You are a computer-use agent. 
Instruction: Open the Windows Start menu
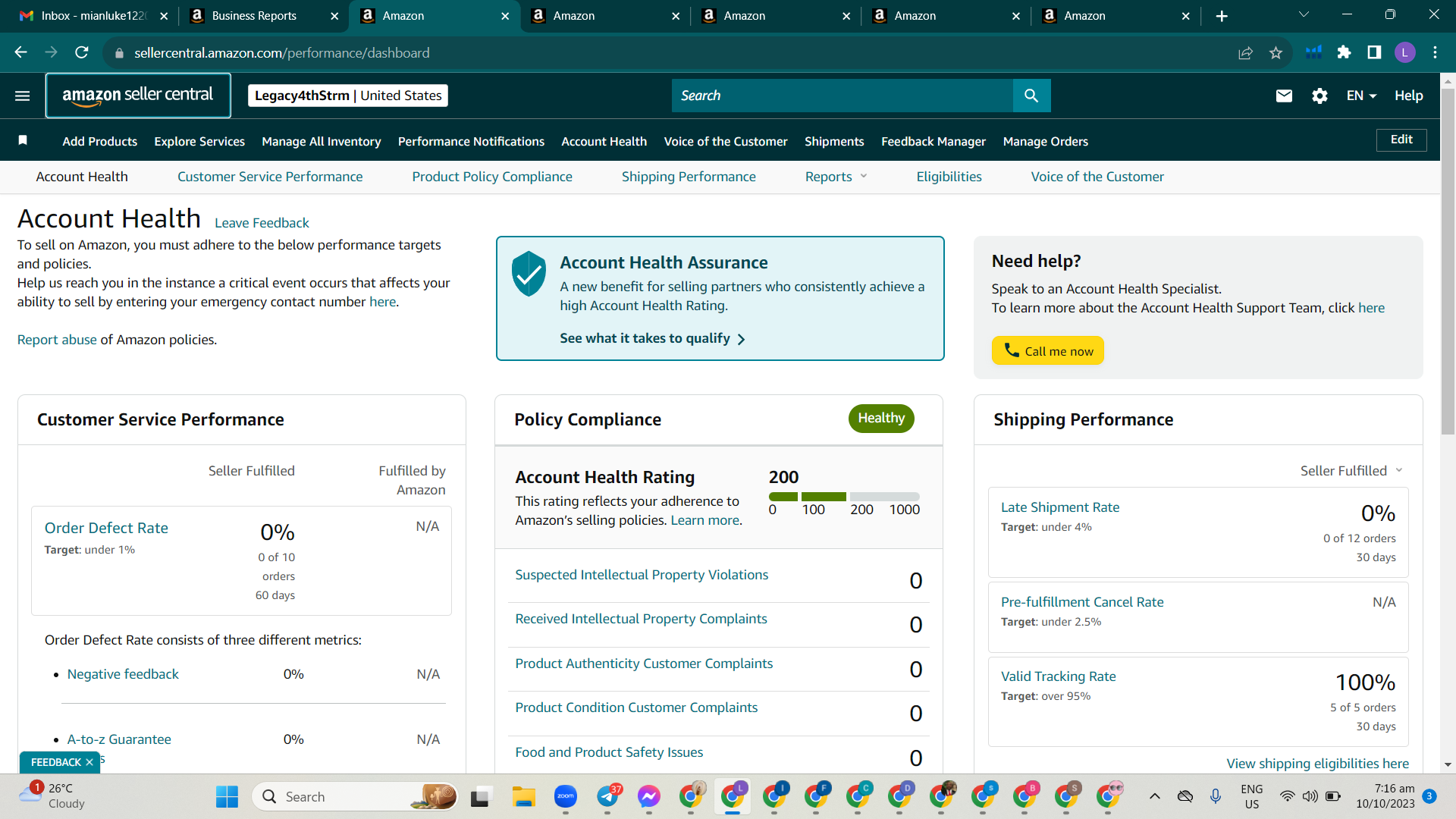click(x=227, y=797)
